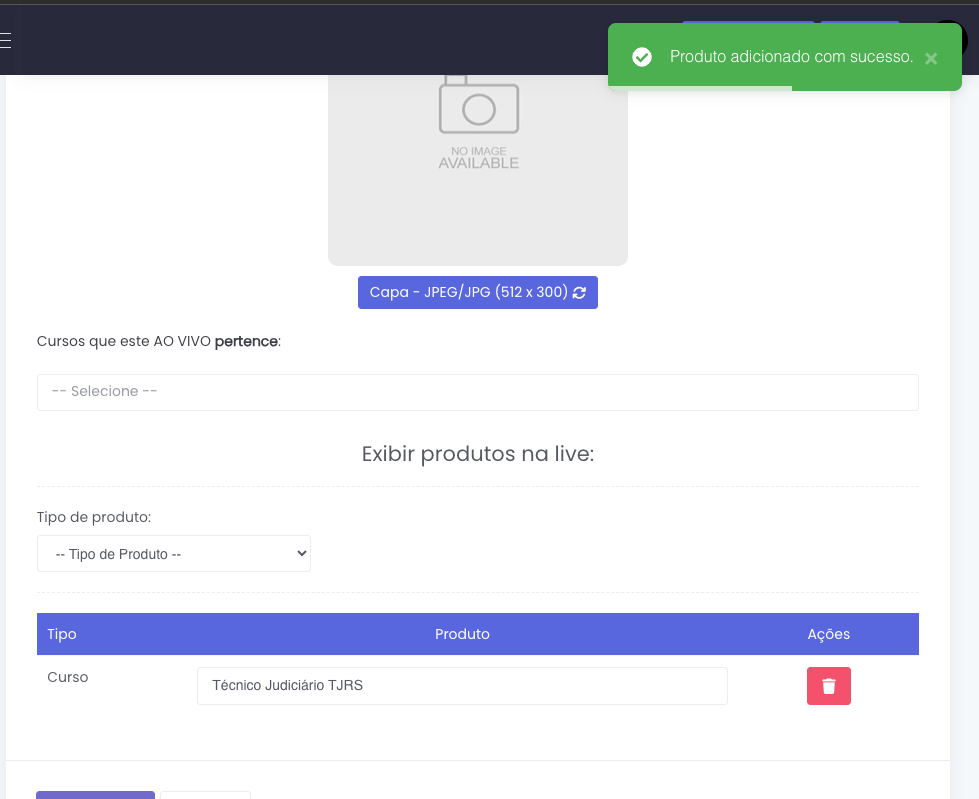Click the Capa JPEG/JPG upload button
This screenshot has height=799, width=979.
pos(477,292)
